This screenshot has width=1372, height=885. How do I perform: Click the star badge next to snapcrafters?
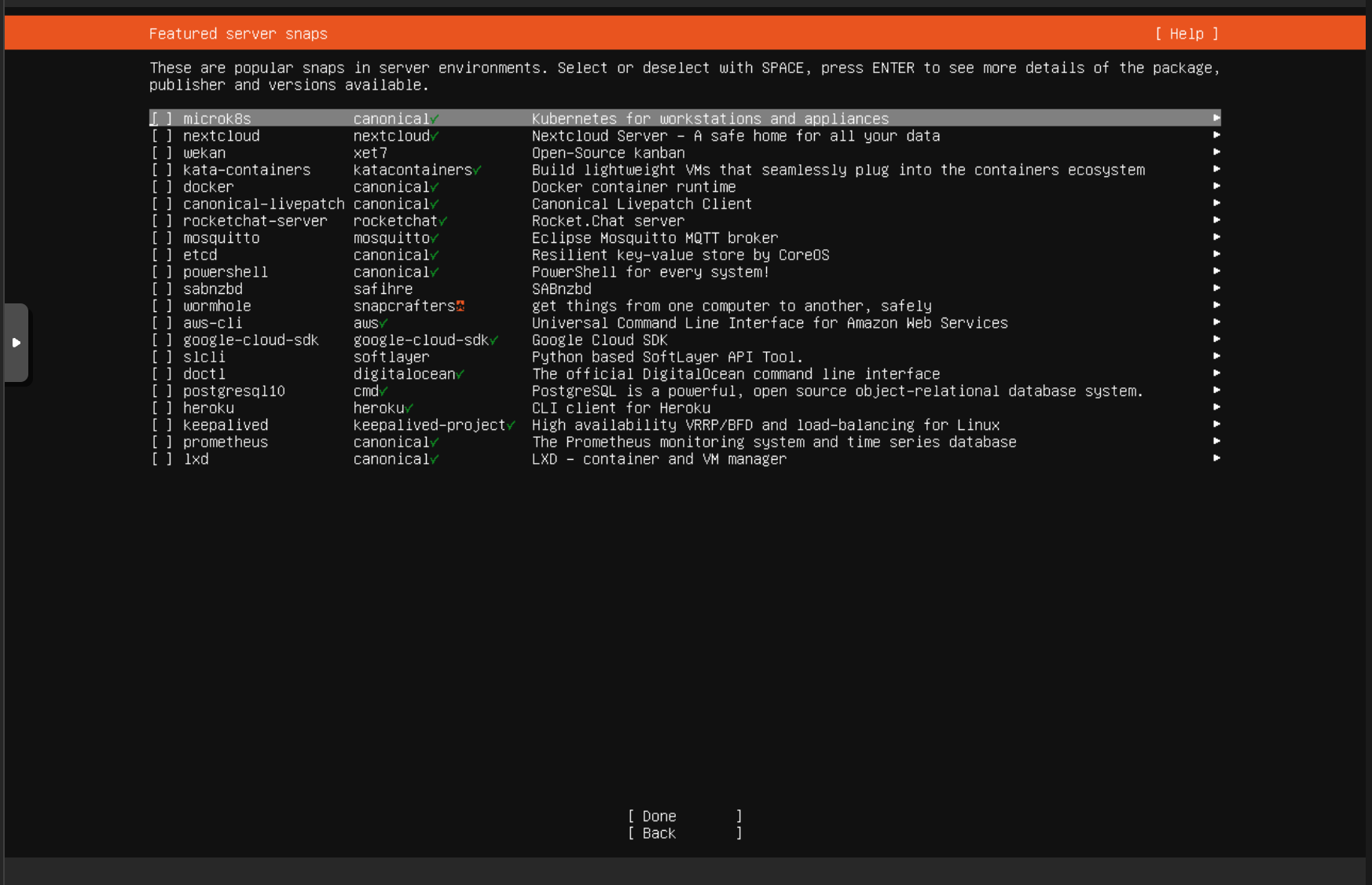tap(460, 307)
